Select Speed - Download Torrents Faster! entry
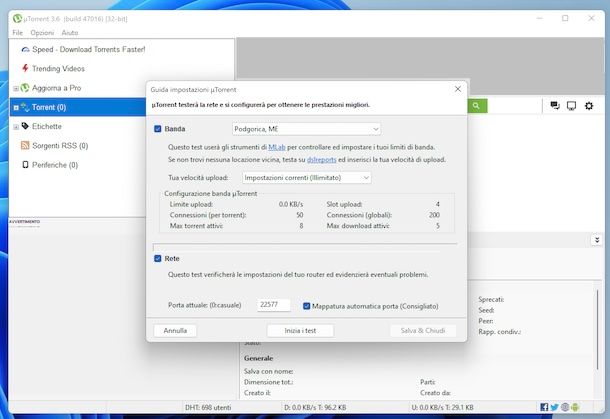 tap(89, 49)
